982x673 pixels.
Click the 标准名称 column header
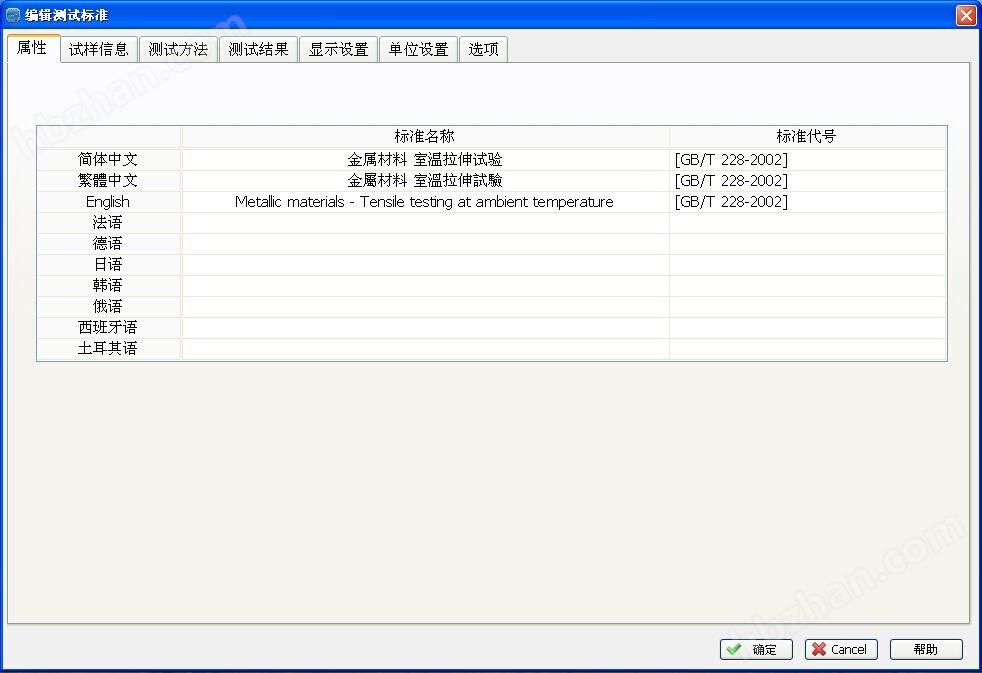click(x=425, y=137)
